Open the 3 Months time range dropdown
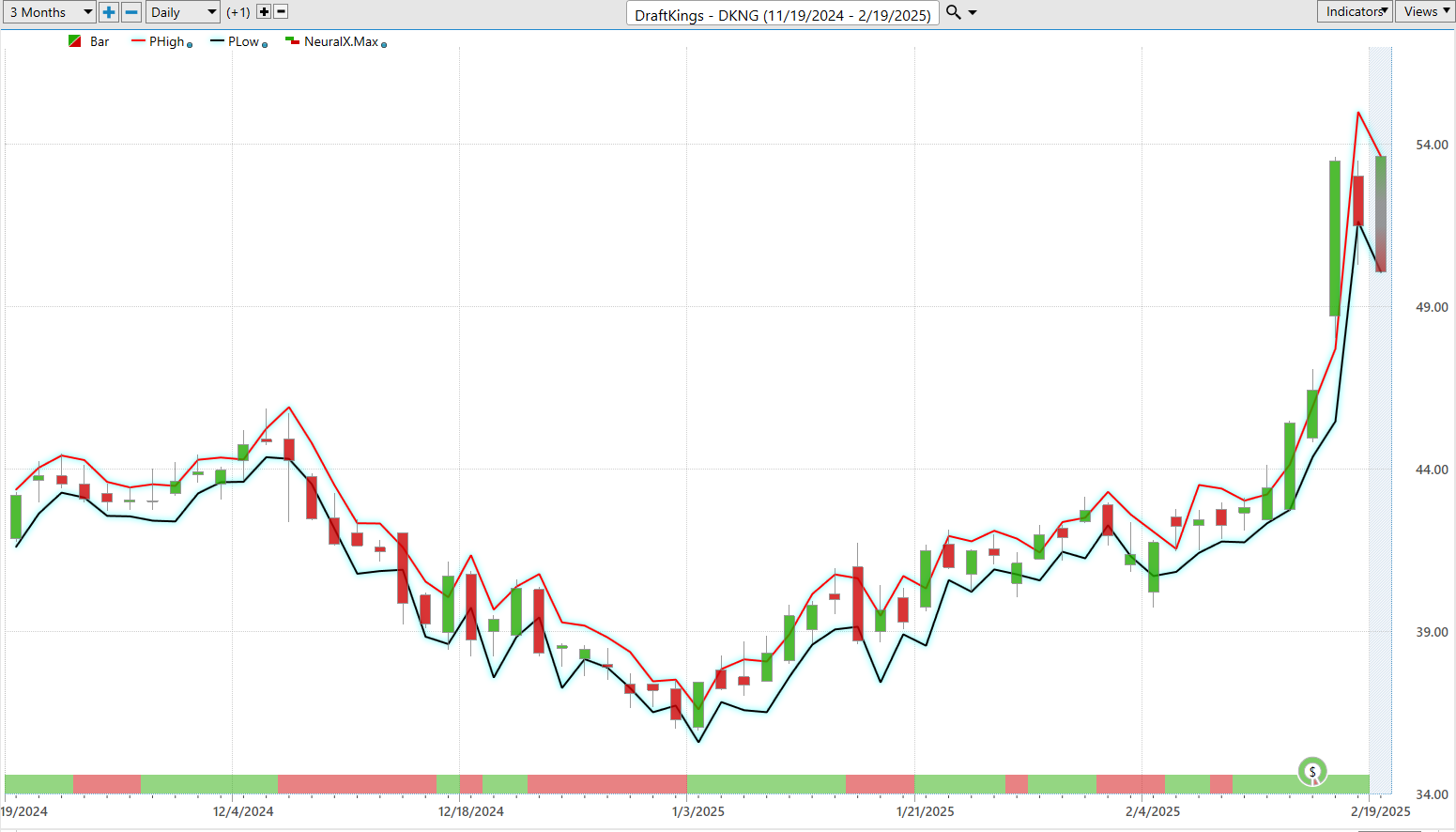 [x=50, y=12]
